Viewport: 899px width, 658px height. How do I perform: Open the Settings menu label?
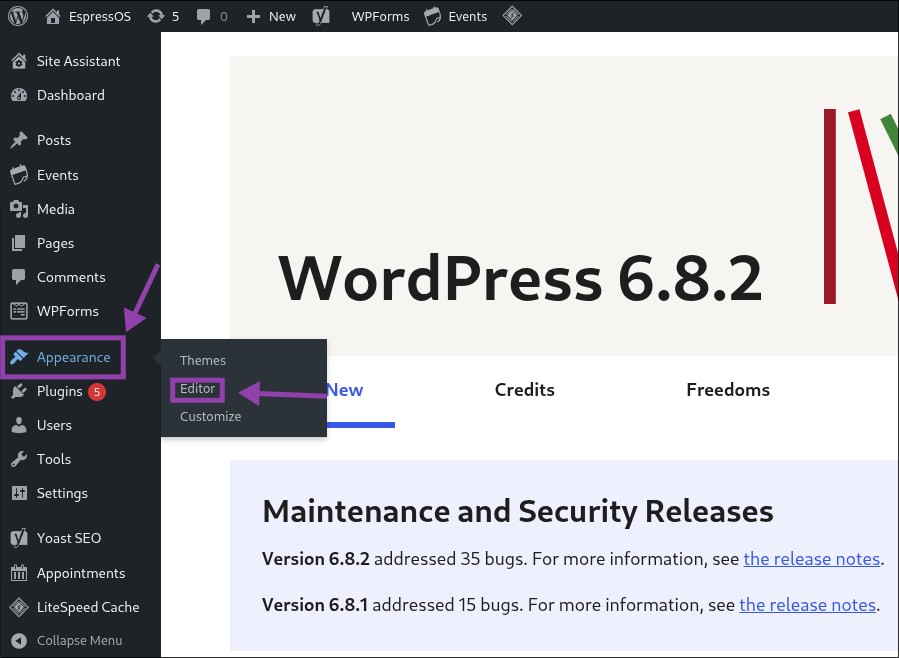coord(62,494)
